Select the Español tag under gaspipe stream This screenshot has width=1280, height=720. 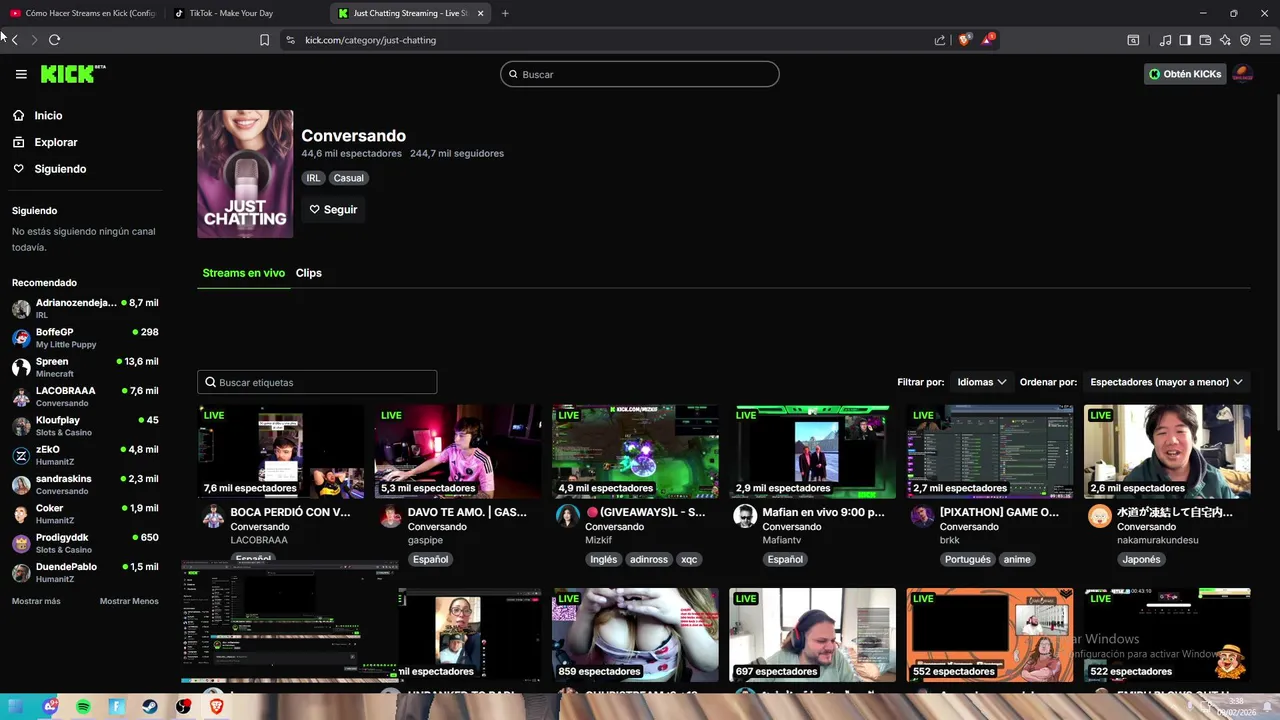[431, 559]
